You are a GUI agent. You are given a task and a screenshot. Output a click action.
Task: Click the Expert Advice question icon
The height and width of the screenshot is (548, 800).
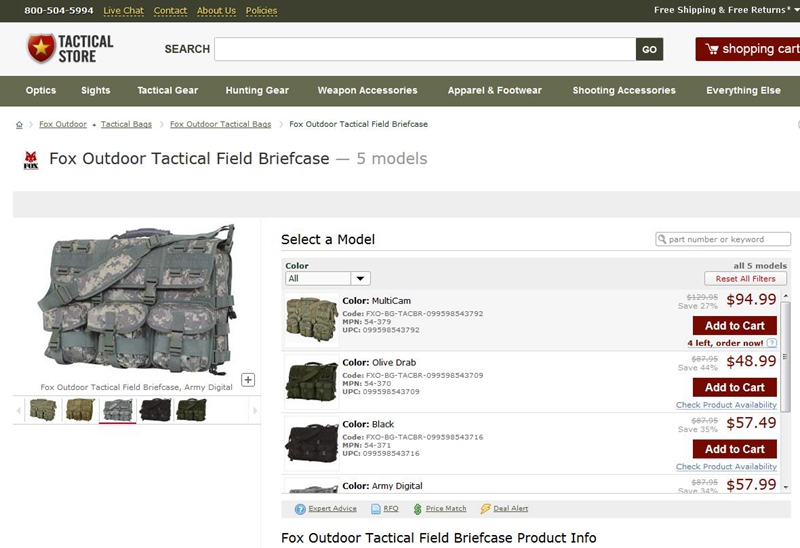coord(300,509)
